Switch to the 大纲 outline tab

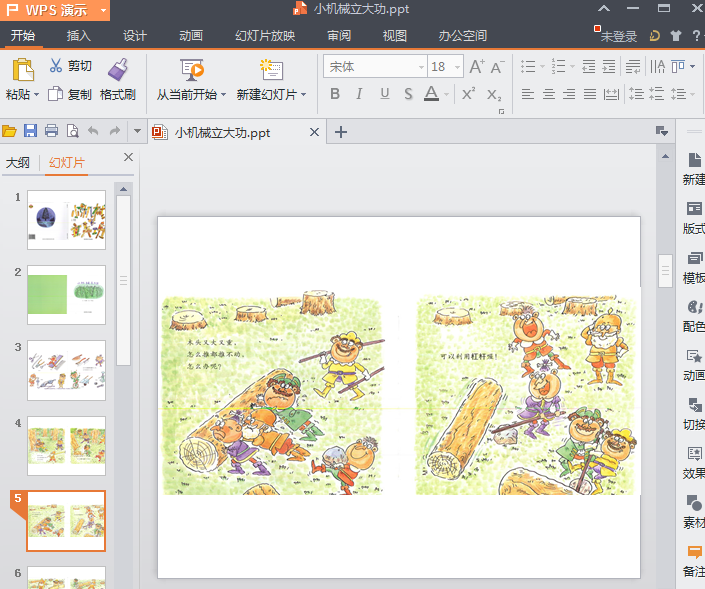pos(18,162)
